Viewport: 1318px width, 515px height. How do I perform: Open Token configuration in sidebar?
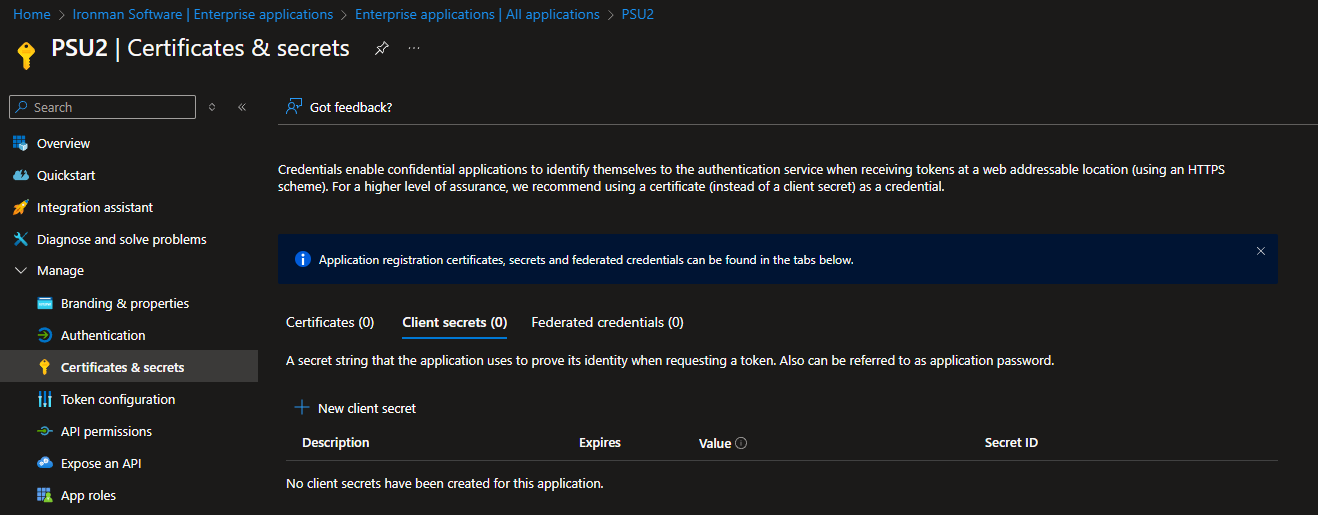pyautogui.click(x=117, y=399)
